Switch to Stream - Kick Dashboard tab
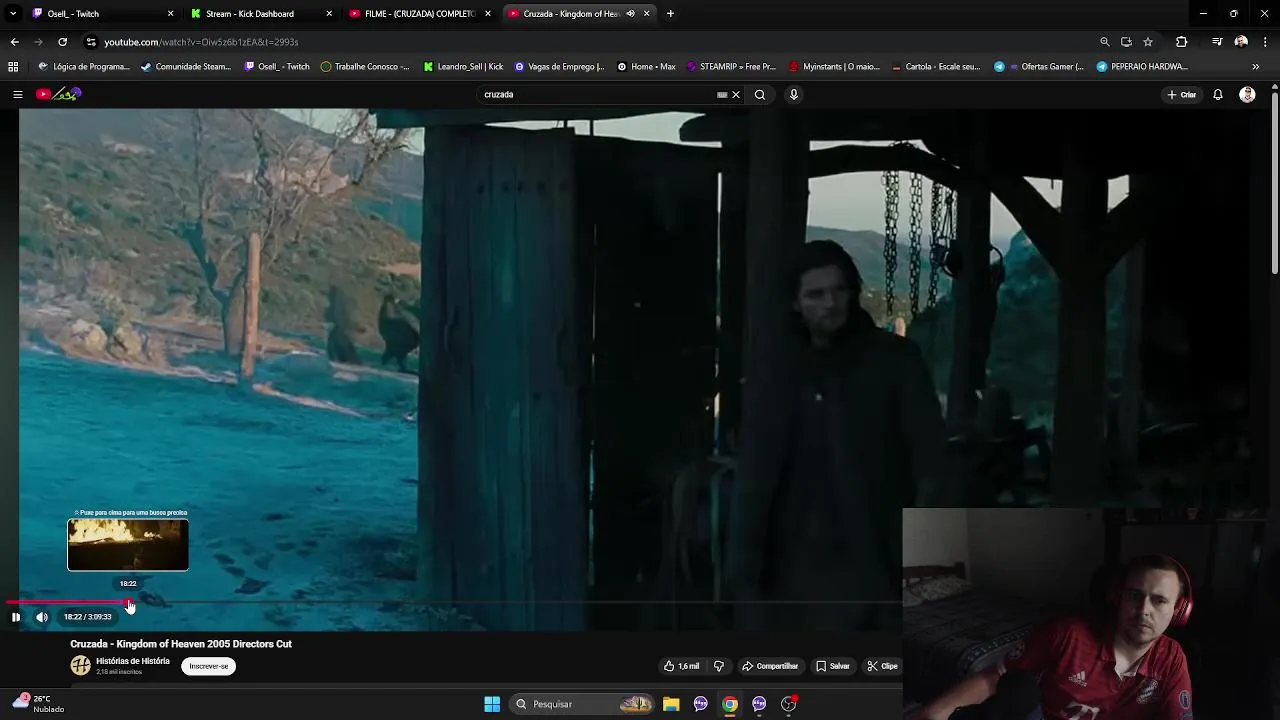Screen dimensions: 1280x720 [x=260, y=14]
